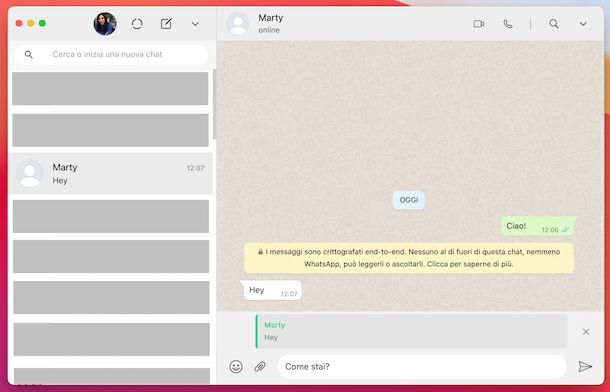
Task: Click the message field containing 'Come stai?'
Action: pos(422,367)
